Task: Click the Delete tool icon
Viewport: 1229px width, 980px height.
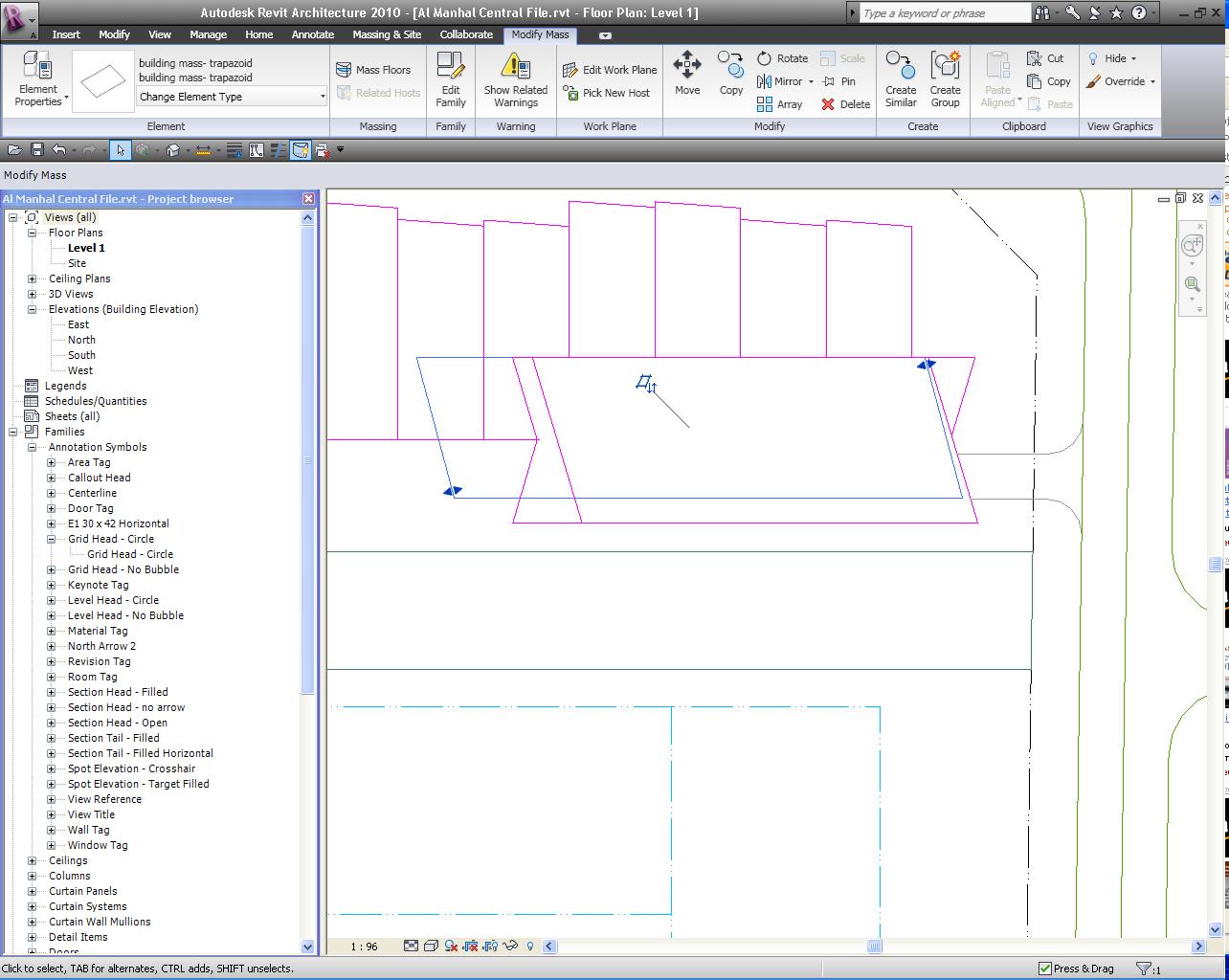Action: click(x=828, y=104)
